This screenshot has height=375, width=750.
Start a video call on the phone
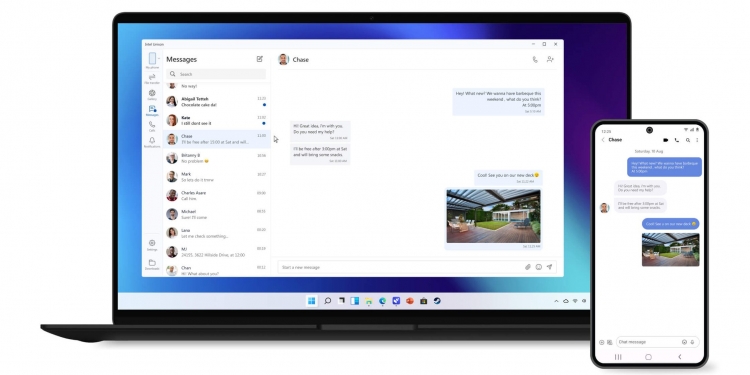(x=665, y=140)
